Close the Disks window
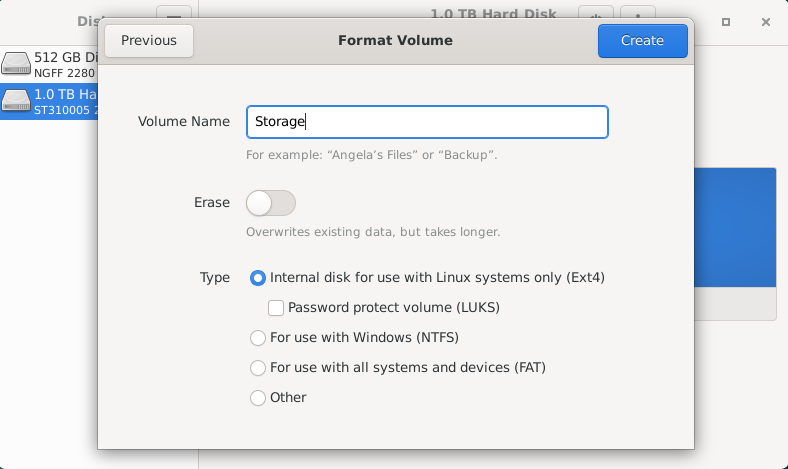The height and width of the screenshot is (469, 788). (765, 22)
